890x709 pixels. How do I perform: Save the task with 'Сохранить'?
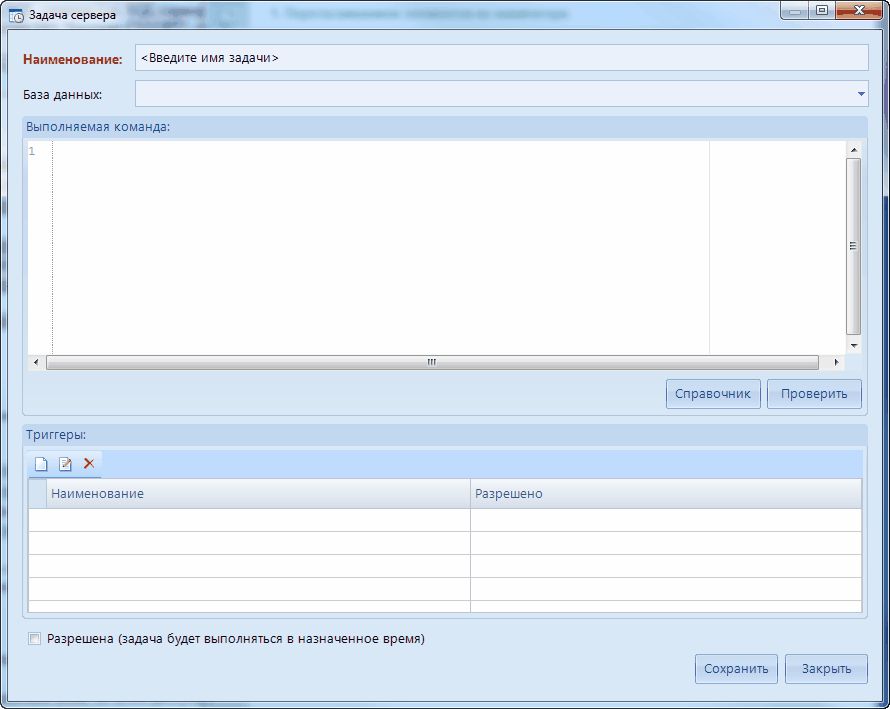point(736,669)
